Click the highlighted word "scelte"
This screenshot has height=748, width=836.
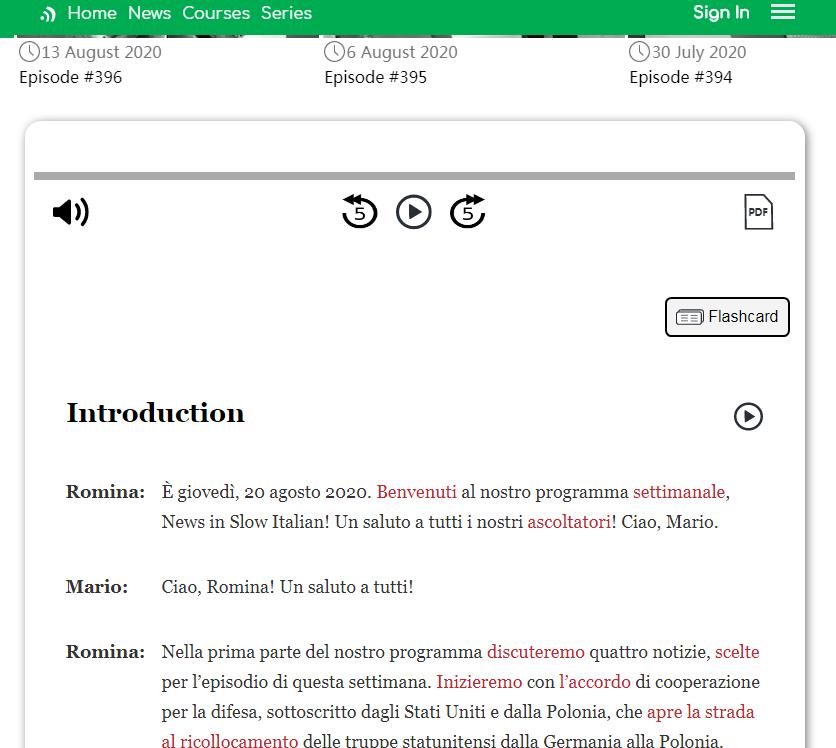point(737,652)
